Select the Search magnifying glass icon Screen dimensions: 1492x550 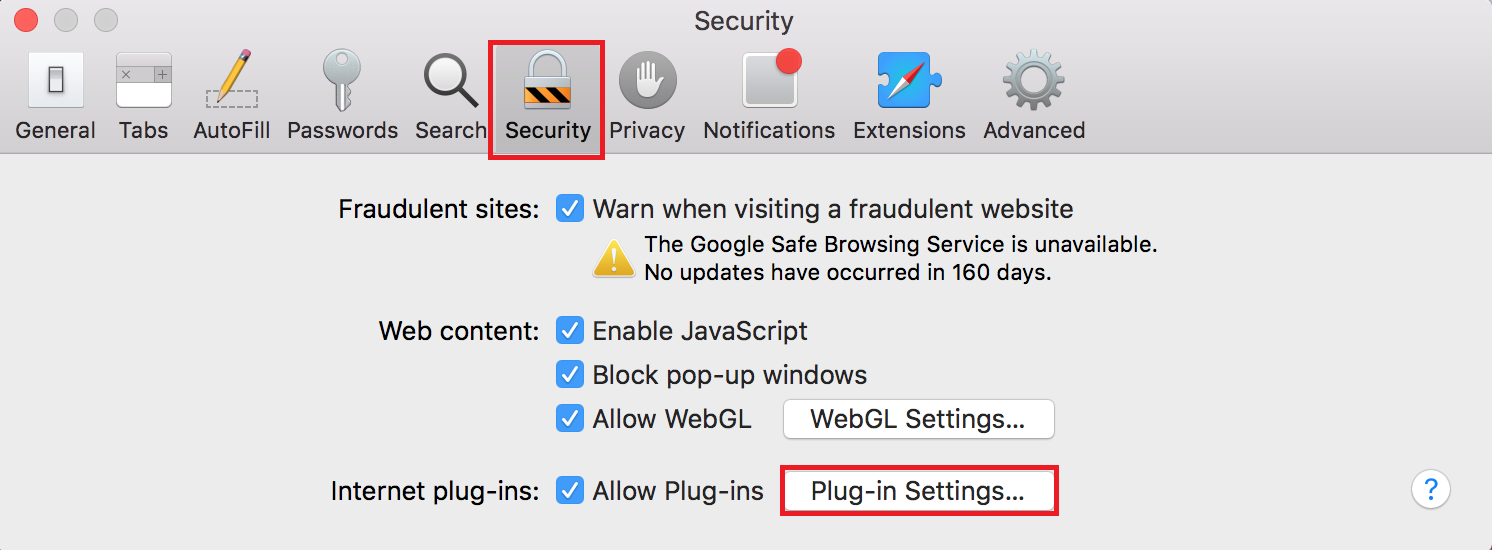(451, 80)
